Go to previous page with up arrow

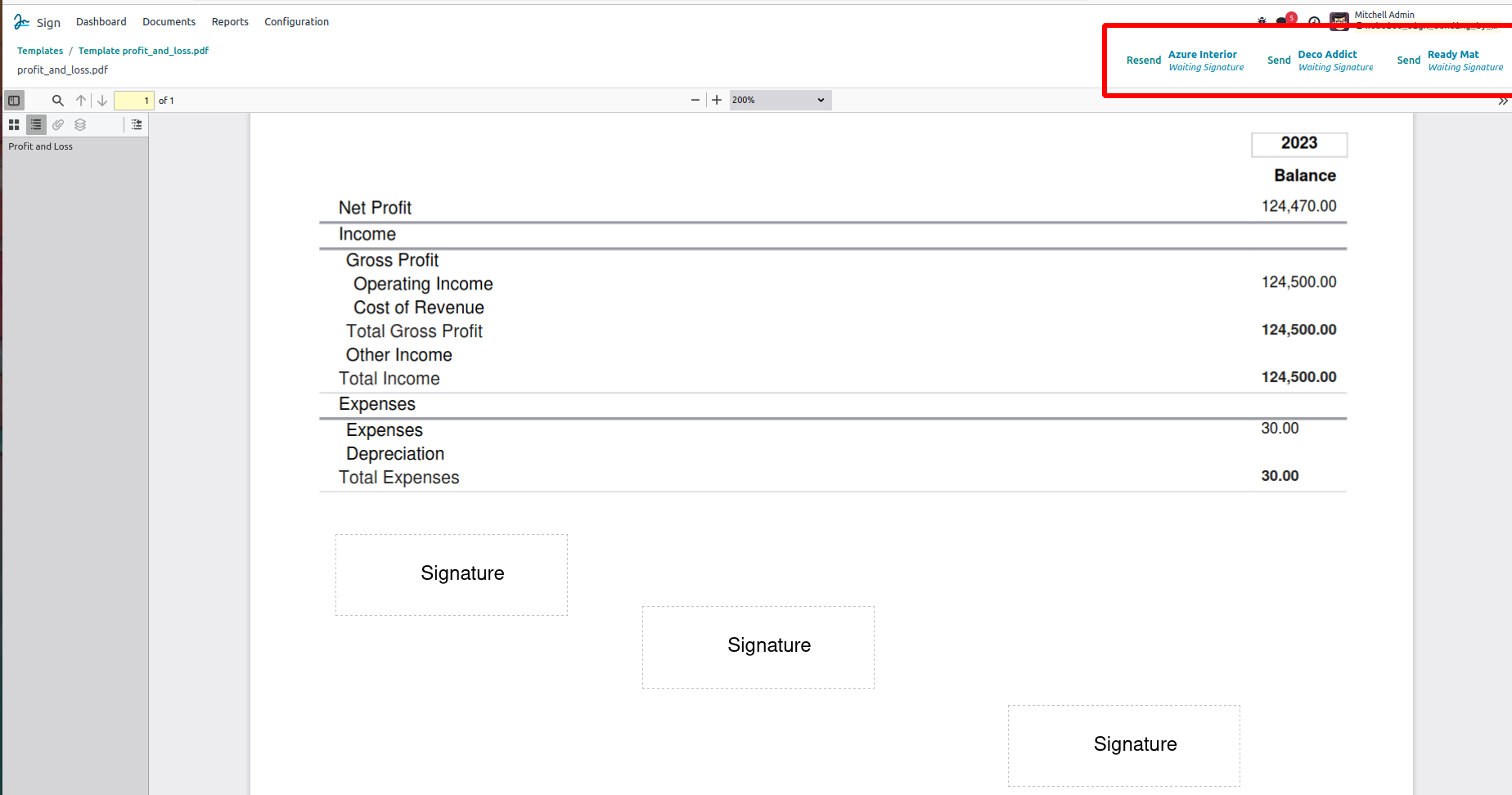[81, 101]
